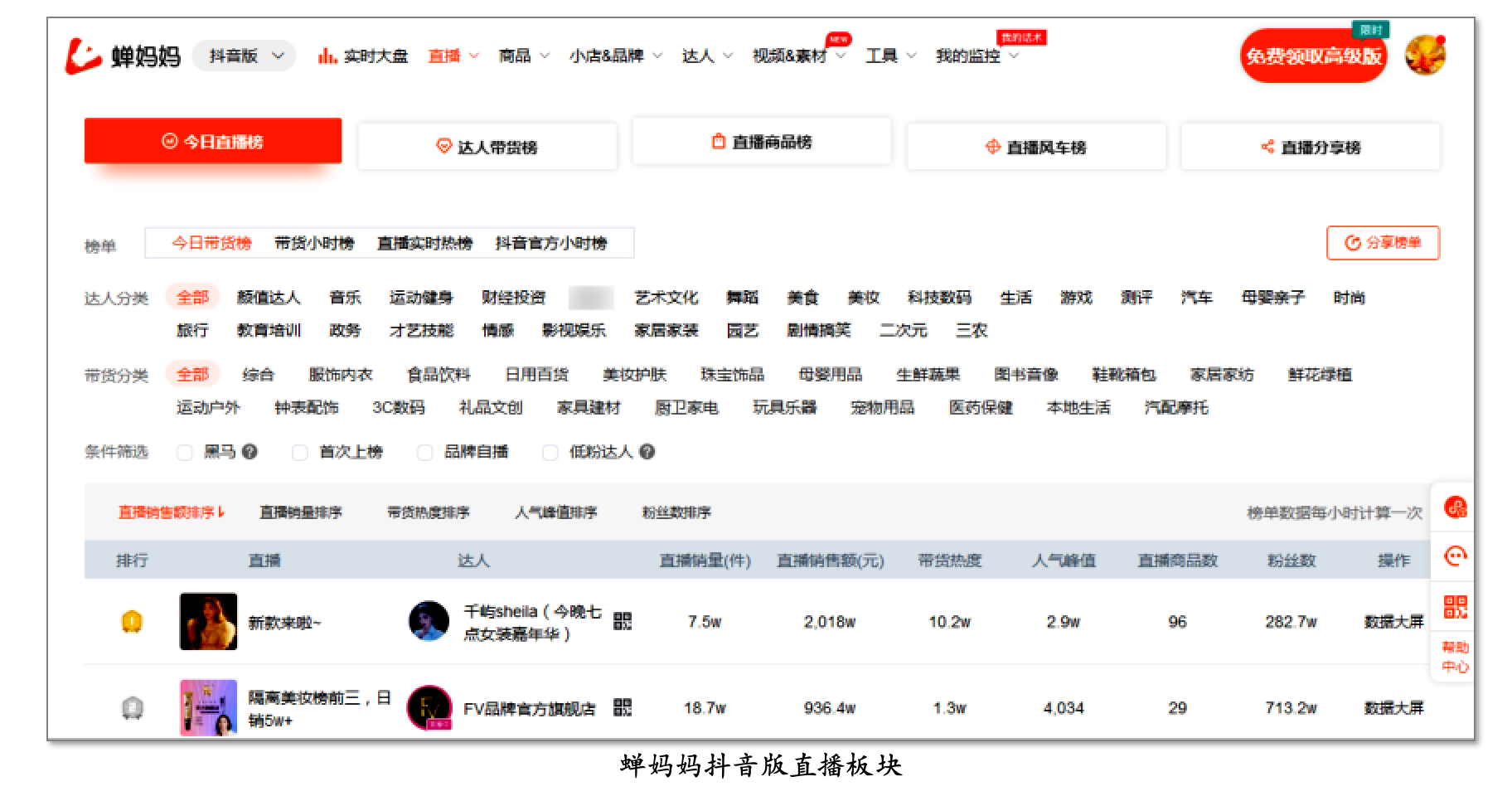Click the help icon next to 黑马
The width and height of the screenshot is (1512, 796).
coord(250,452)
